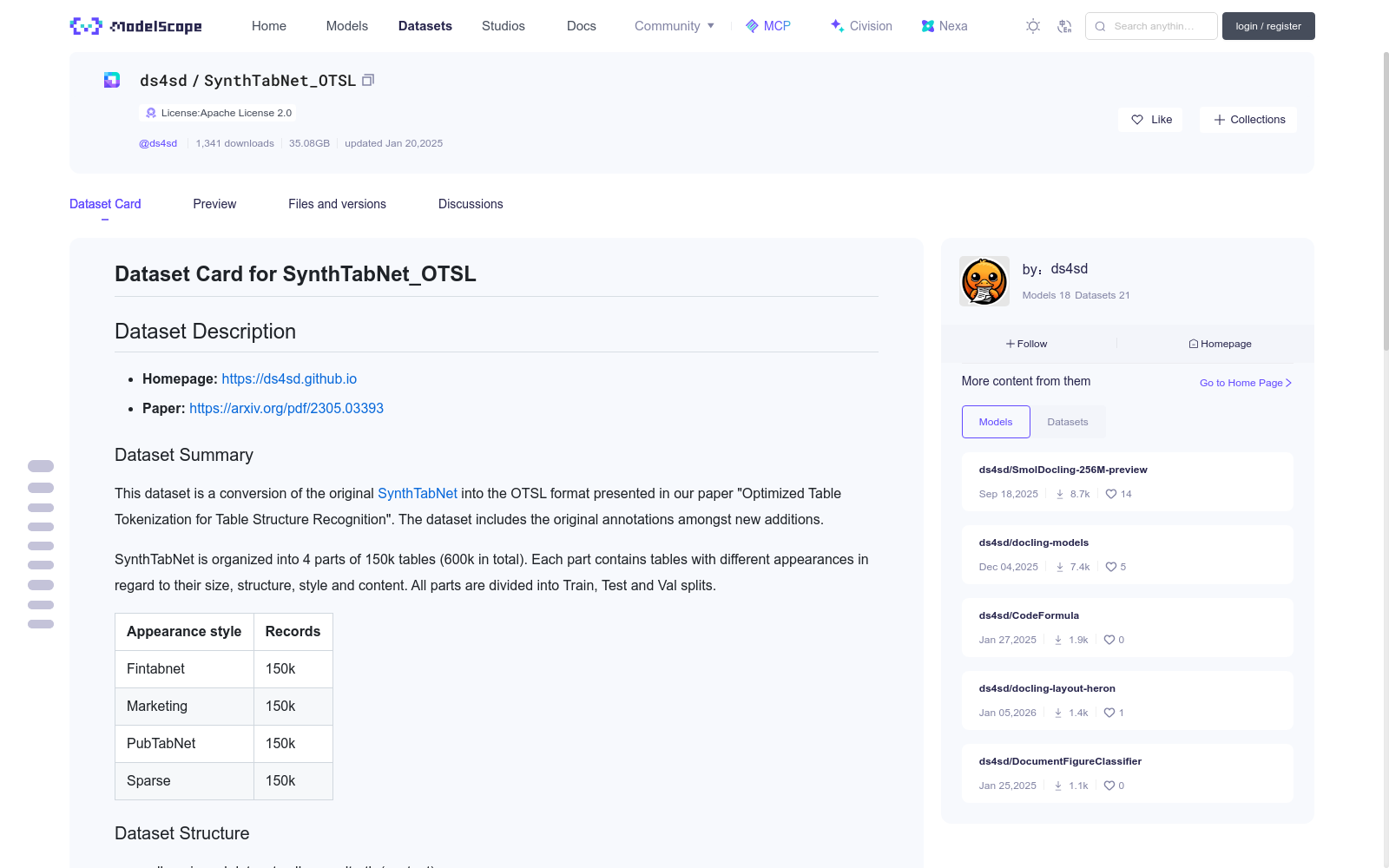Open the ds4sd/DocumentFigureClassifier model
This screenshot has width=1389, height=868.
[1060, 761]
